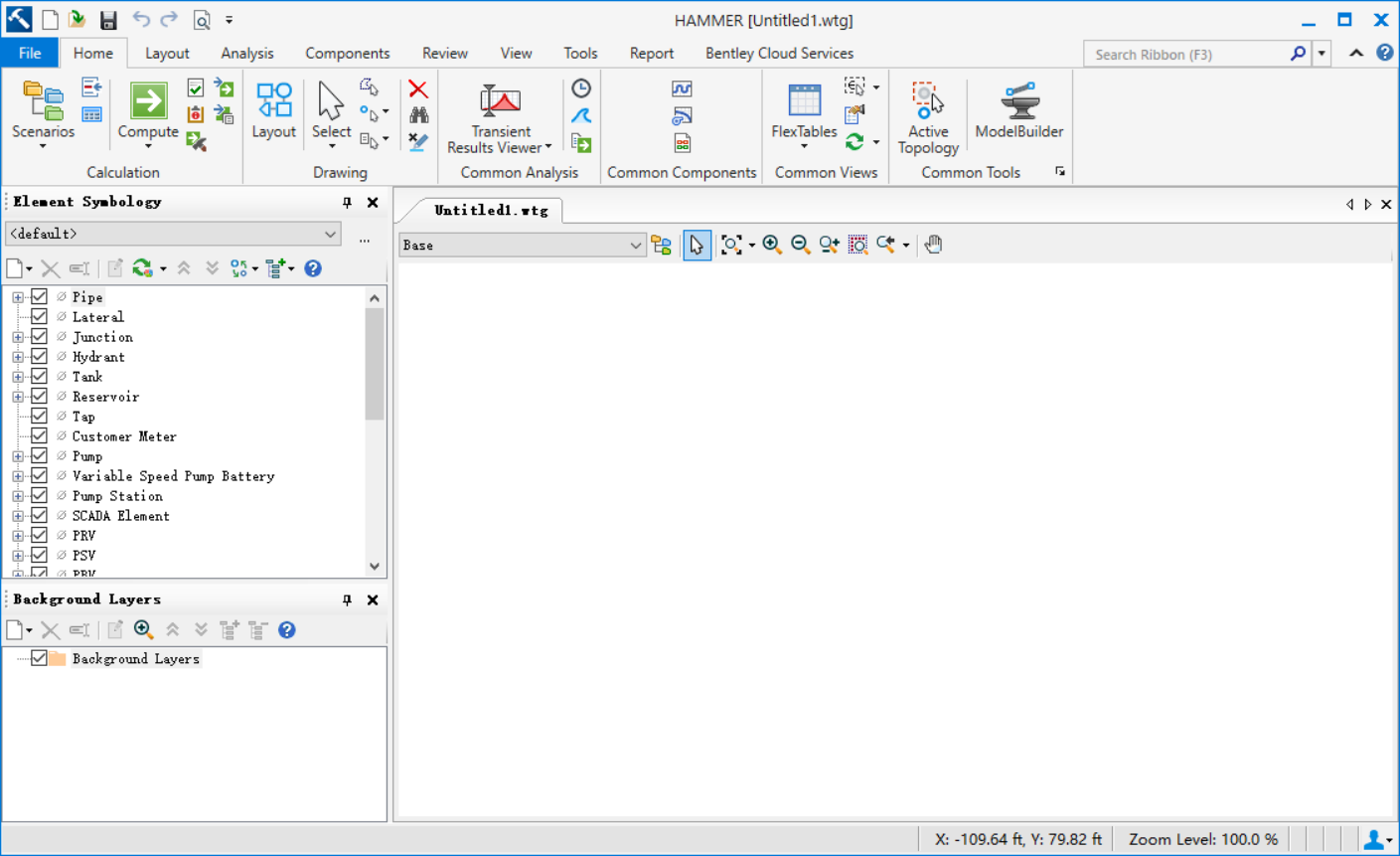Click the Print Preview icon in title bar
Image resolution: width=1400 pixels, height=856 pixels.
coord(202,20)
